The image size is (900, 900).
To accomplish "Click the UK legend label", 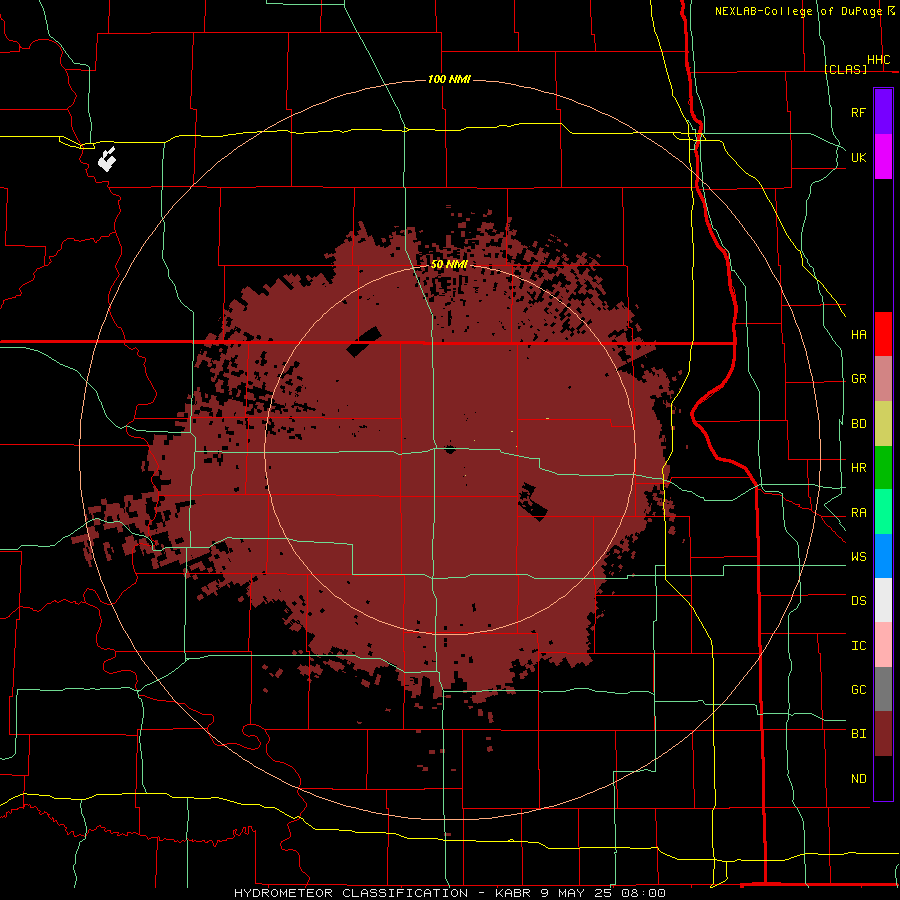I will pyautogui.click(x=859, y=157).
